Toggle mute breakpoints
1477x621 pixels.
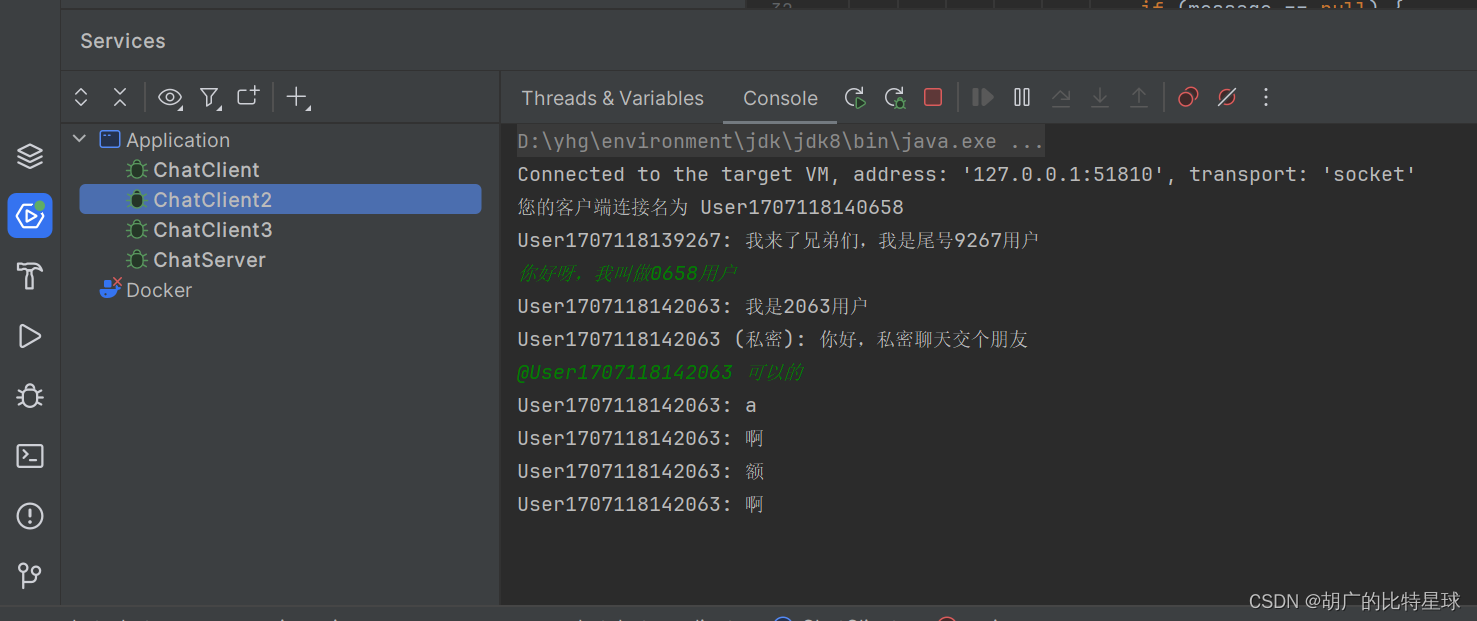coord(1227,97)
